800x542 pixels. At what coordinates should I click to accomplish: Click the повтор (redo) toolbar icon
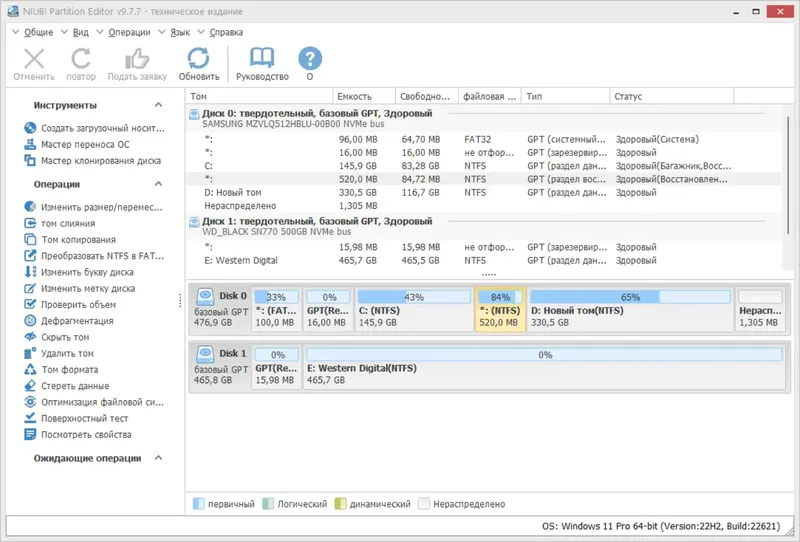click(81, 59)
